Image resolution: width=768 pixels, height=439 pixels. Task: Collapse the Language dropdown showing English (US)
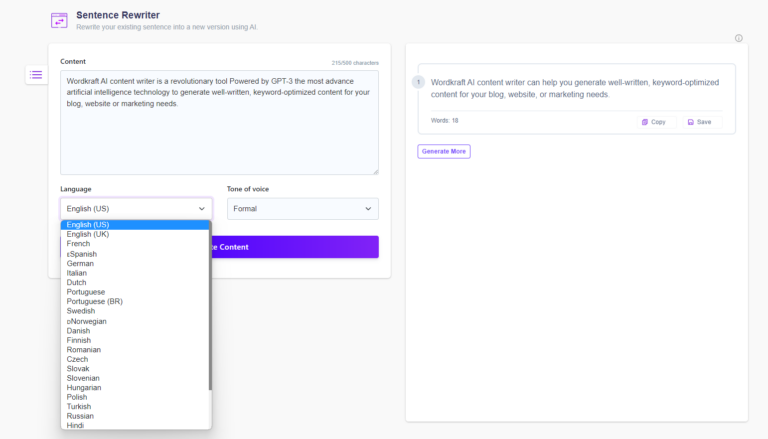click(135, 208)
